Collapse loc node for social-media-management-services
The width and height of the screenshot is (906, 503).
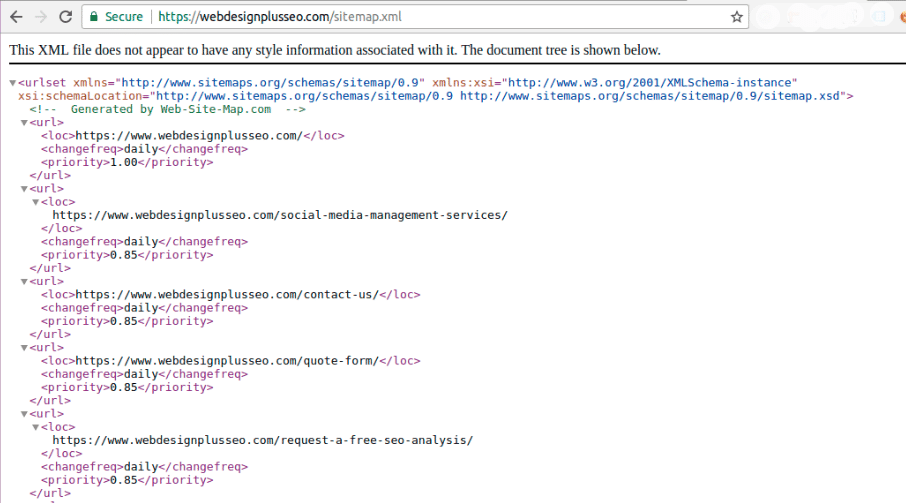(36, 202)
